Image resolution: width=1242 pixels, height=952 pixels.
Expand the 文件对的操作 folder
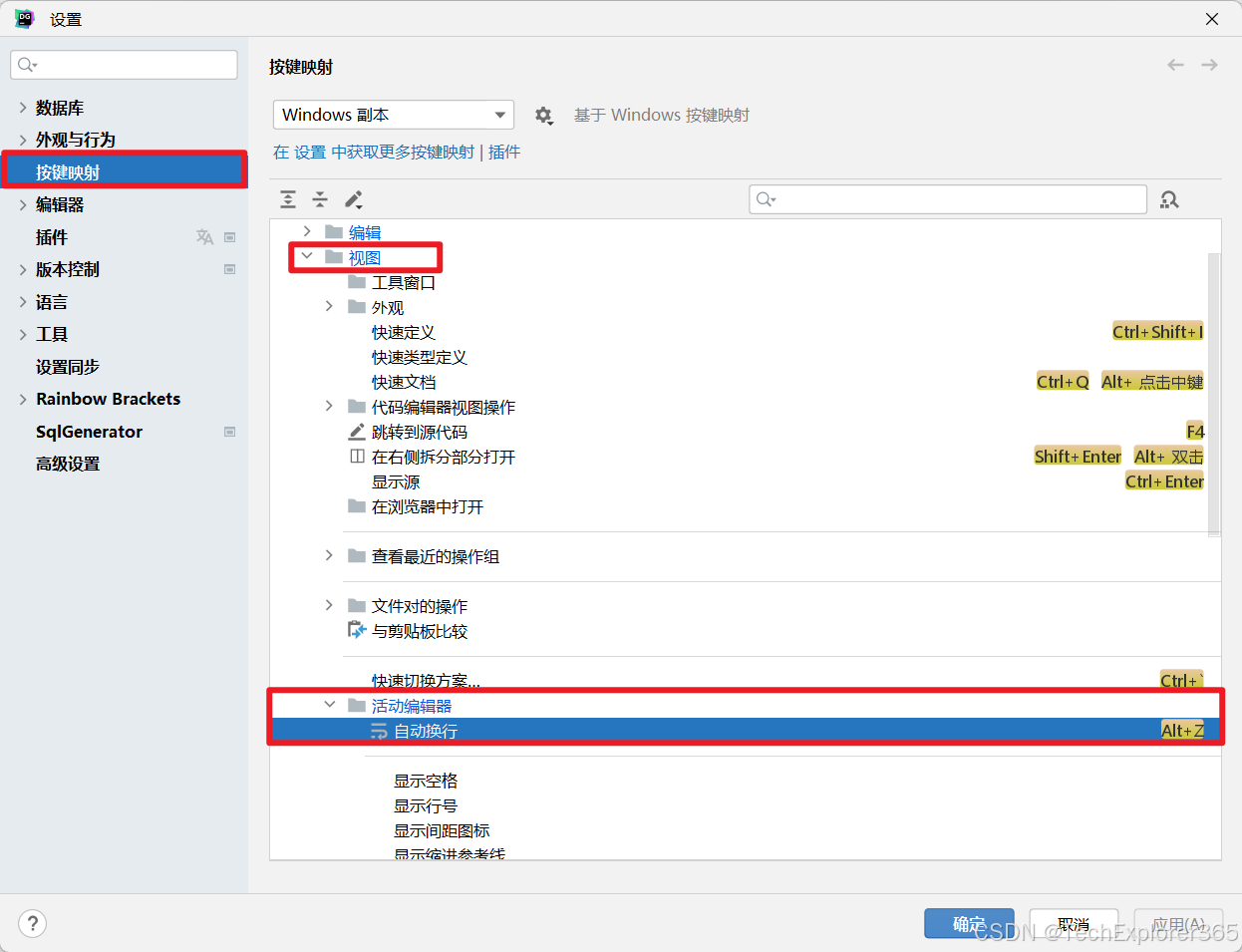coord(329,605)
